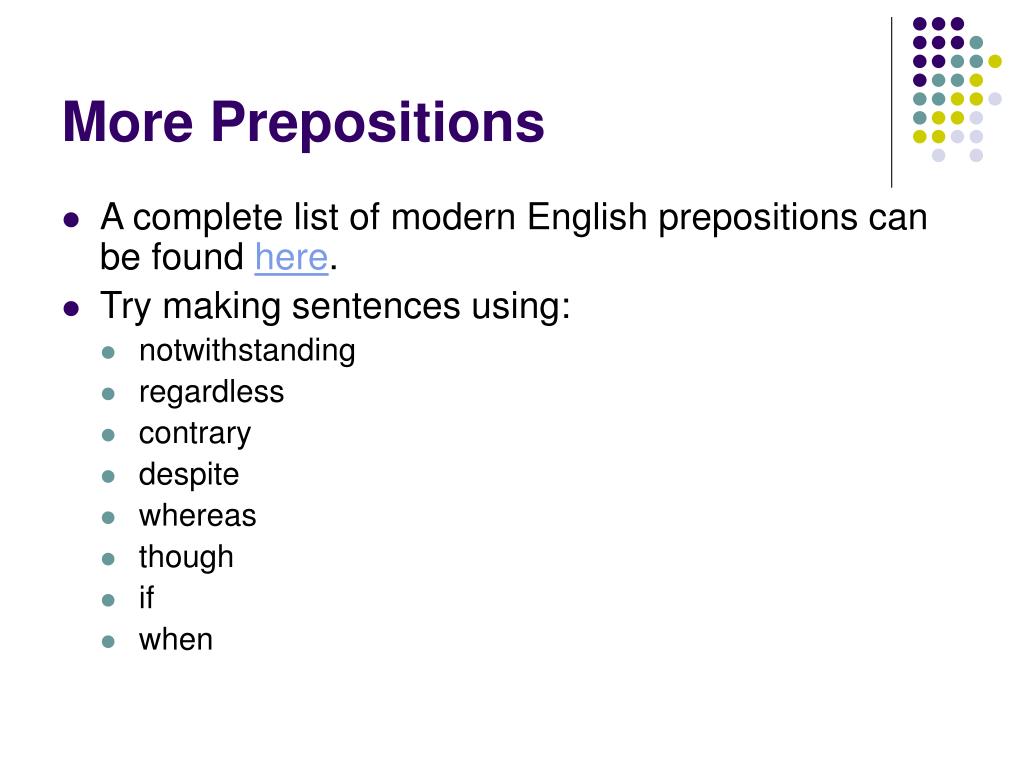The height and width of the screenshot is (768, 1024).
Task: Click the teal bullet beside 'notwithstanding'
Action: click(108, 353)
